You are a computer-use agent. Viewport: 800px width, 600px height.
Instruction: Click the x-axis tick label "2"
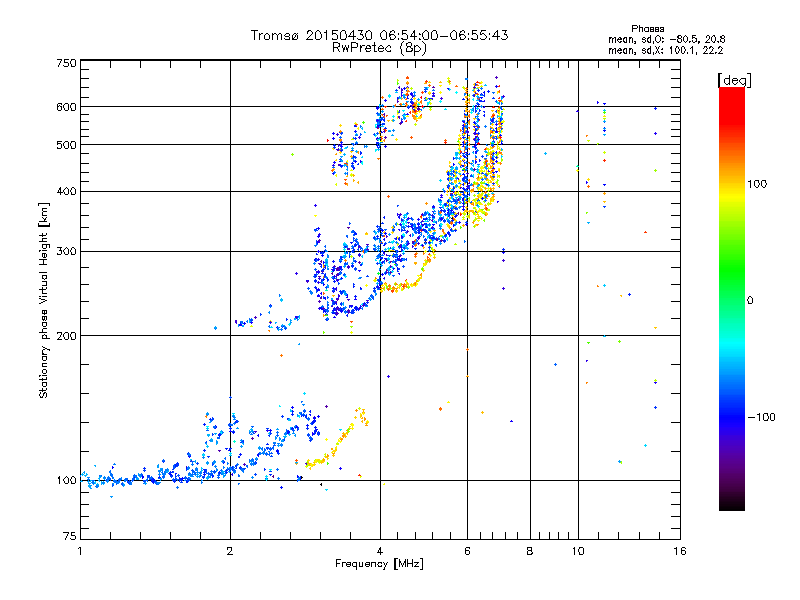click(x=230, y=551)
